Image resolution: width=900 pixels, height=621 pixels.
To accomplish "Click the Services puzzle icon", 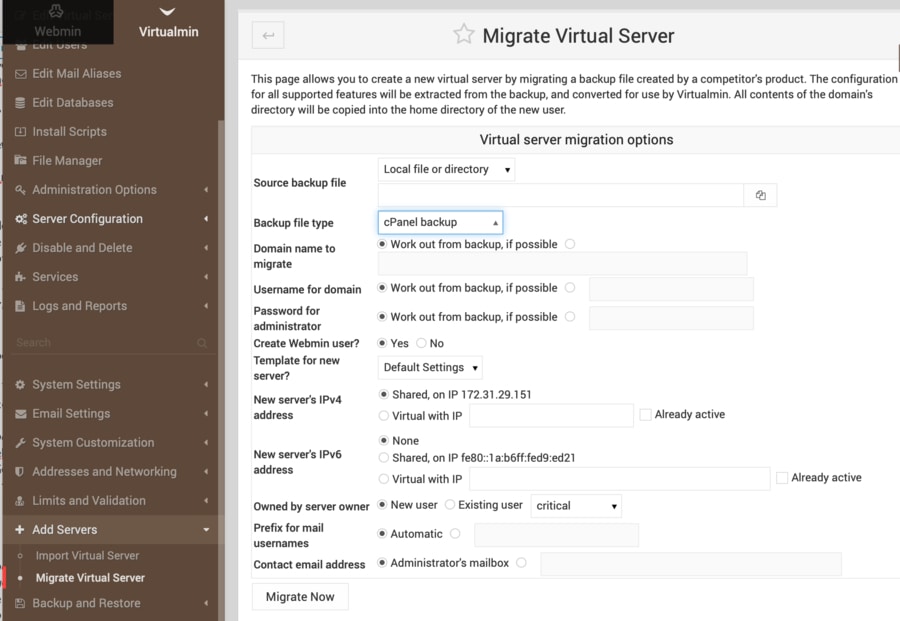I will click(x=21, y=277).
